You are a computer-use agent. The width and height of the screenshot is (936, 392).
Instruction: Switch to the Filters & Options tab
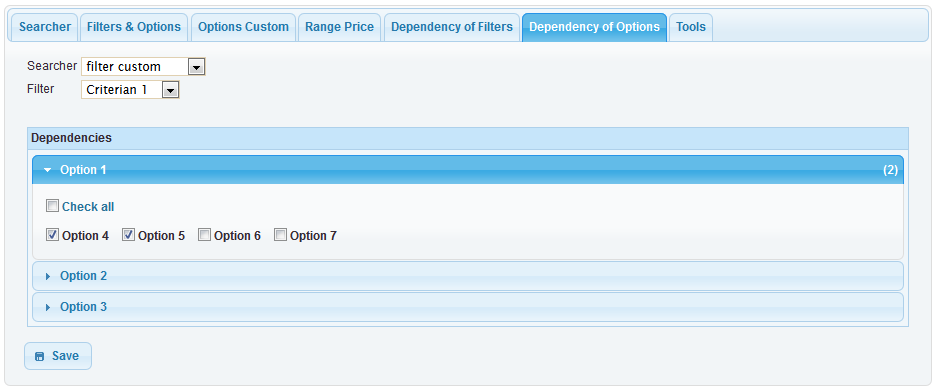click(134, 27)
